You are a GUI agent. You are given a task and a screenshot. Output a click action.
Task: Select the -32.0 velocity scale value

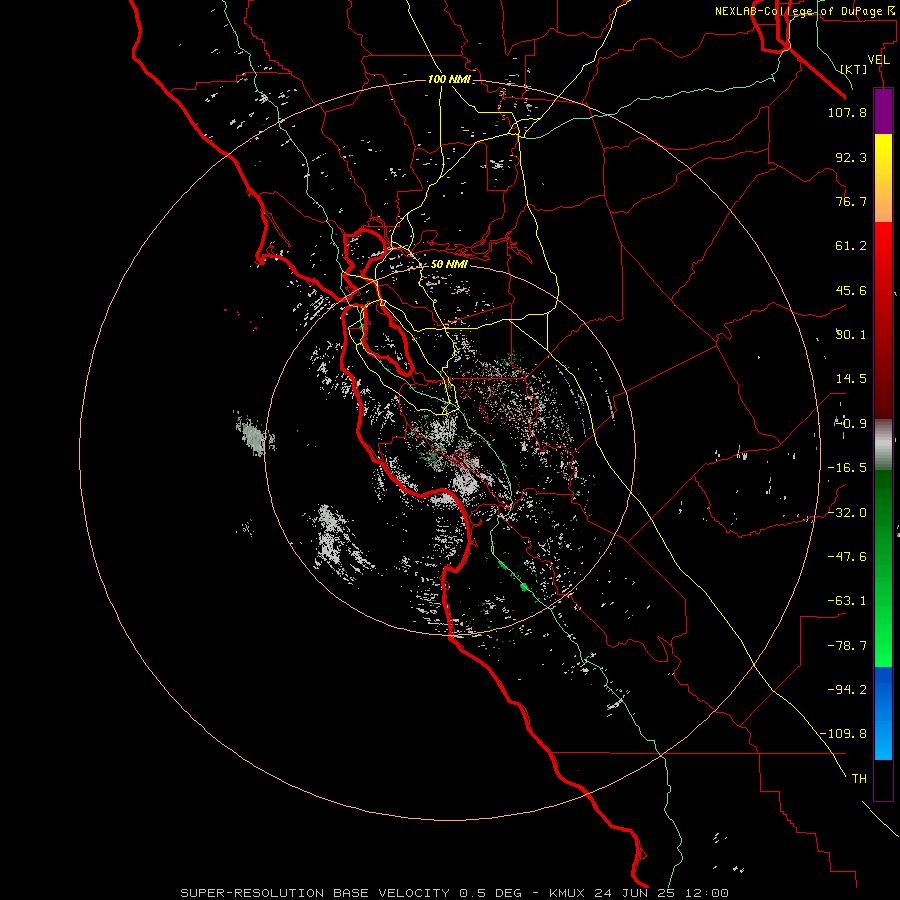[x=847, y=513]
